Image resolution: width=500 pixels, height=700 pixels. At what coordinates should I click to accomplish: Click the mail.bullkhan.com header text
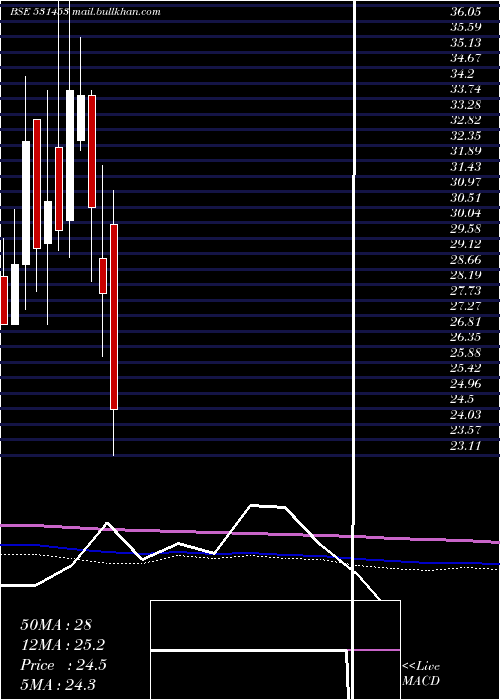point(115,12)
